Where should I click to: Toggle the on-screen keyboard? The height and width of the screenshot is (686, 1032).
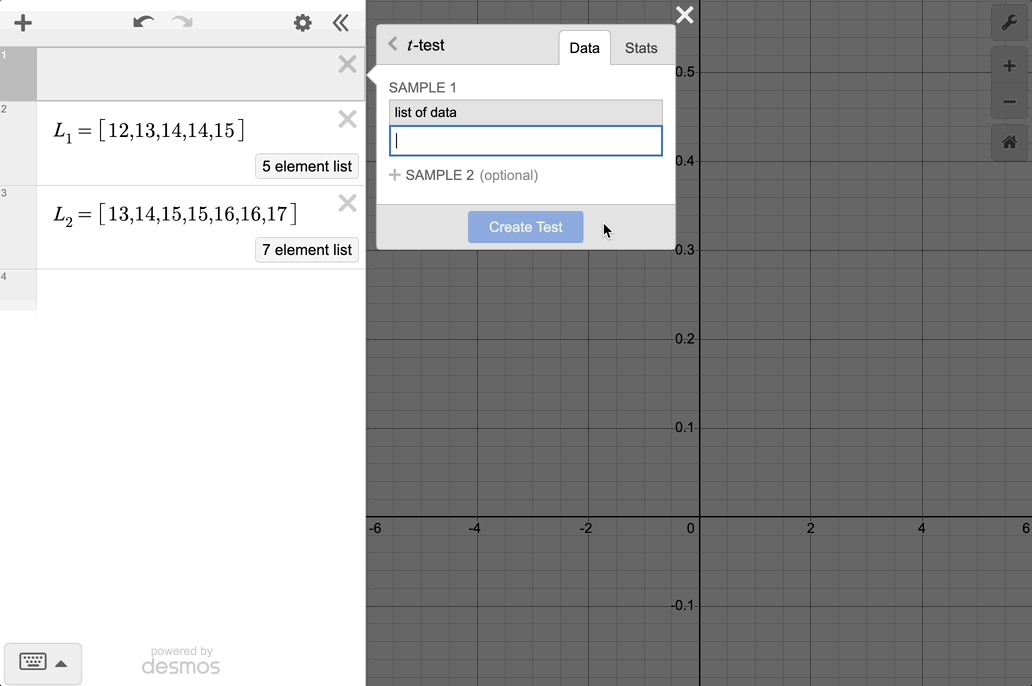click(x=43, y=663)
